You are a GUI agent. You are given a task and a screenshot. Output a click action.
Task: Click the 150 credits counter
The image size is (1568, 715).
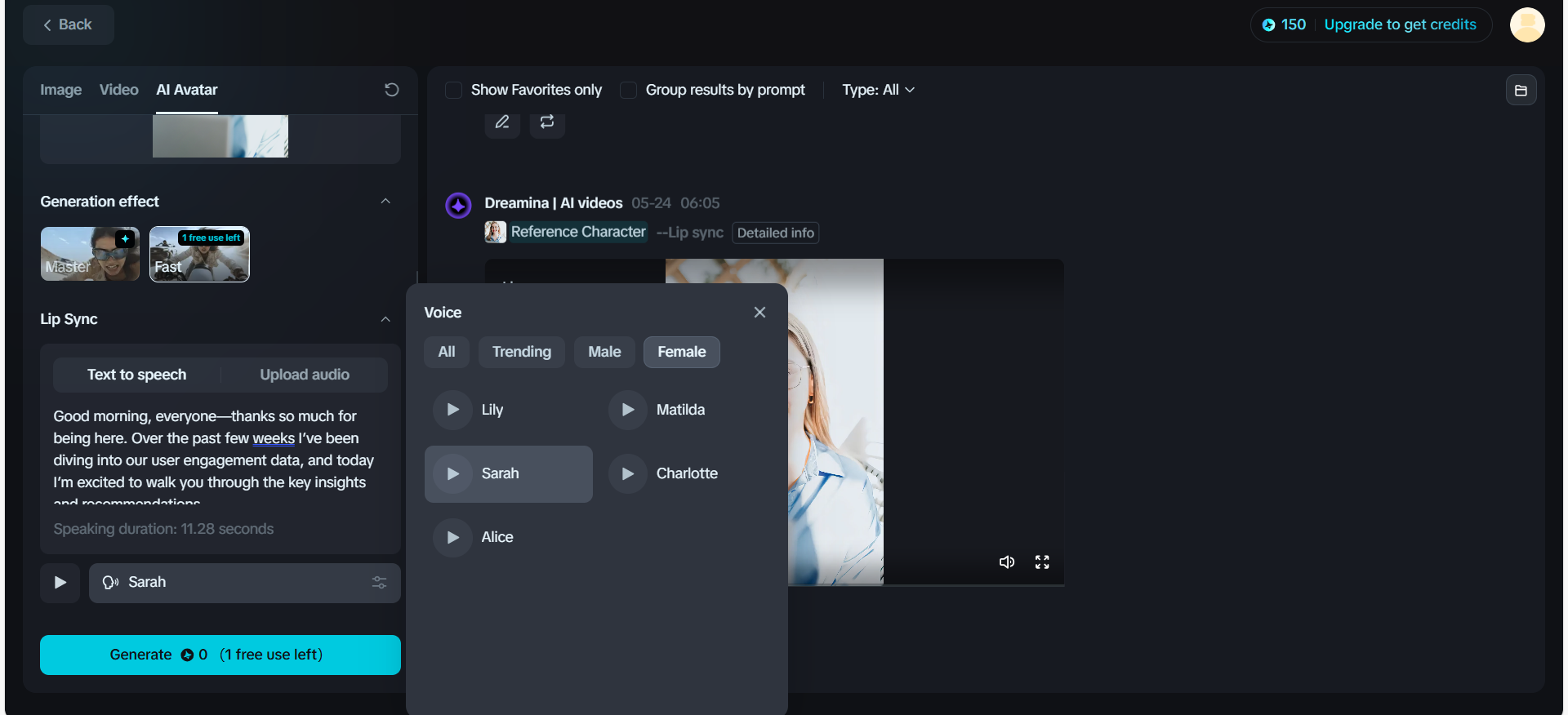coord(1284,24)
